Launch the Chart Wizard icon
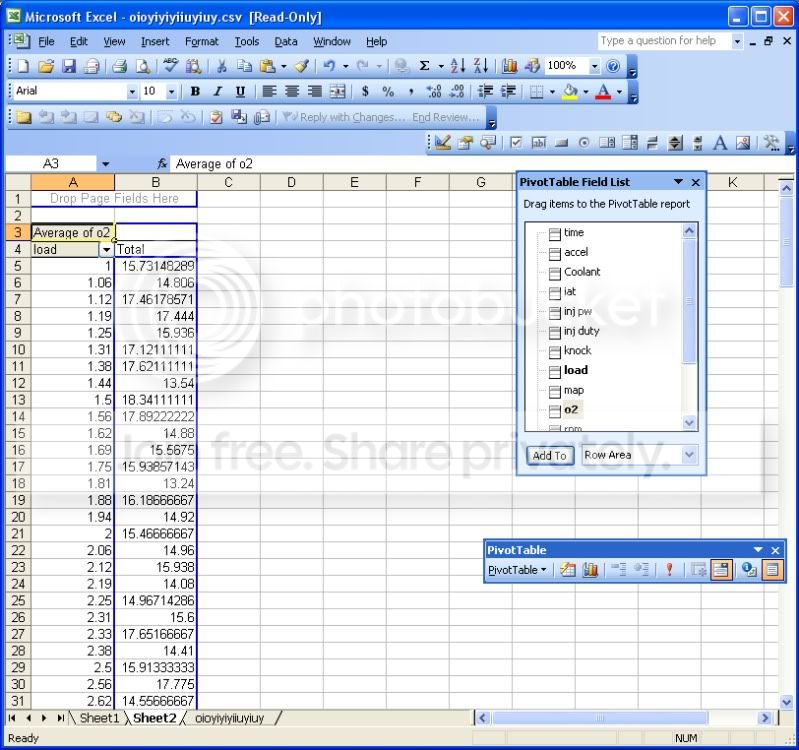Image resolution: width=799 pixels, height=750 pixels. [509, 66]
